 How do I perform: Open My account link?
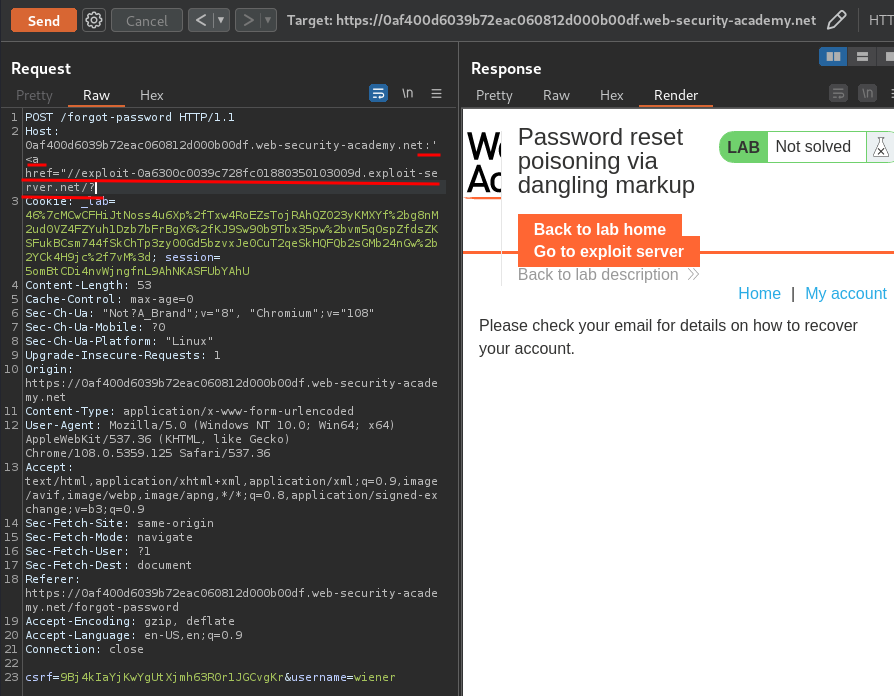(846, 294)
